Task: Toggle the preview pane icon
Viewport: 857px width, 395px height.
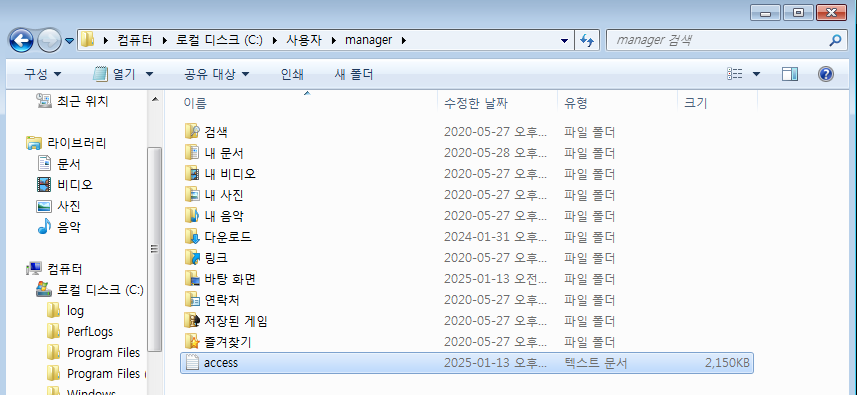Action: [790, 74]
